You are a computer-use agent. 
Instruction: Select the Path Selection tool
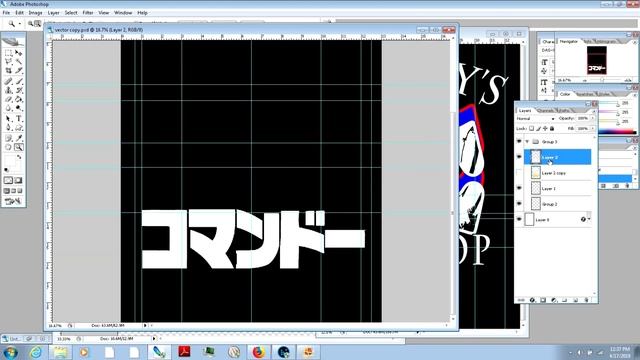pyautogui.click(x=8, y=119)
